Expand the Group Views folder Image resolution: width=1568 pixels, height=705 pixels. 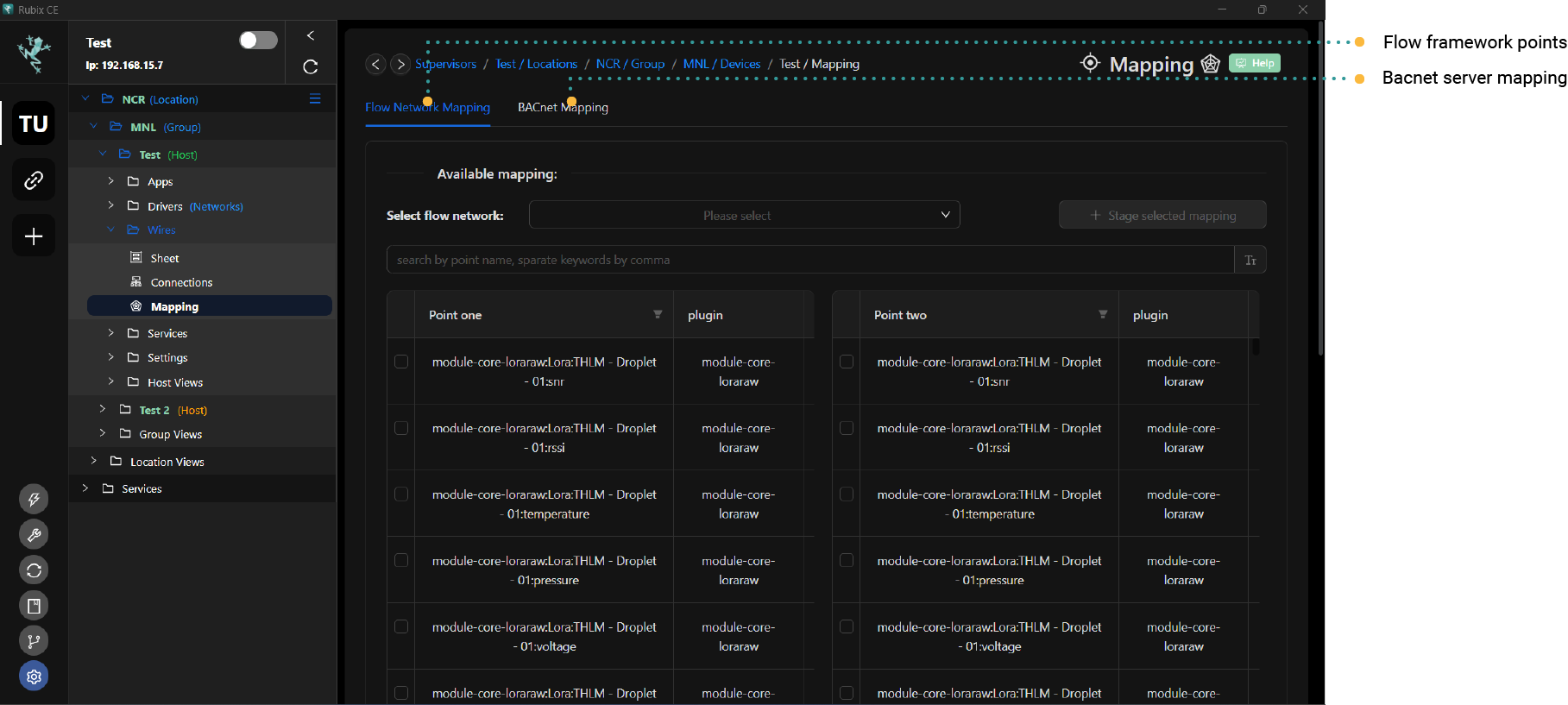click(x=102, y=433)
